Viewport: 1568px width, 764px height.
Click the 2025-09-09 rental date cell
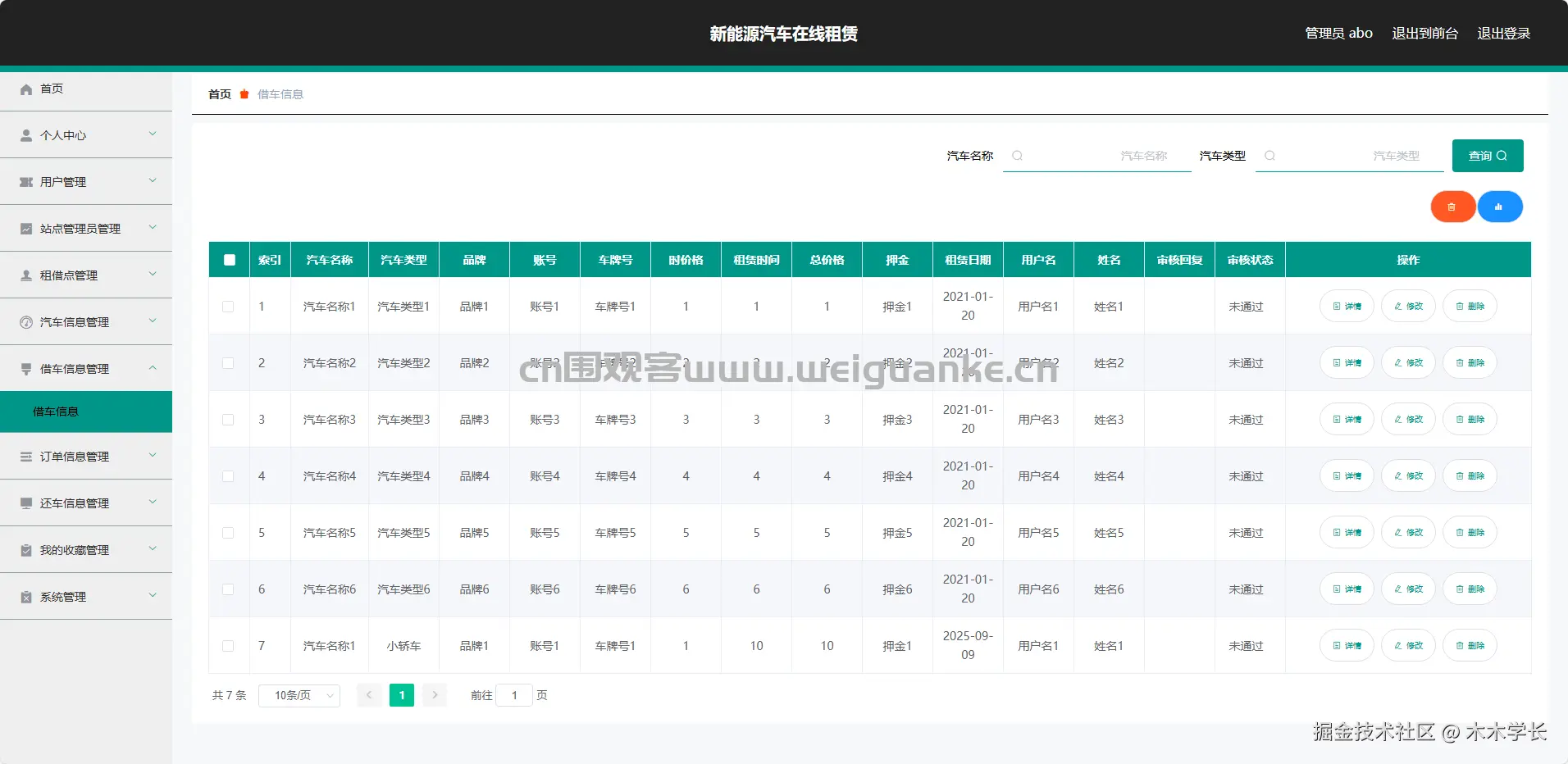968,646
